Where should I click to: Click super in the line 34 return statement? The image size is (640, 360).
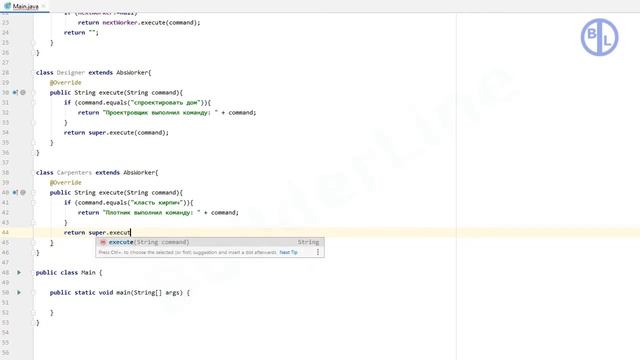(97, 133)
